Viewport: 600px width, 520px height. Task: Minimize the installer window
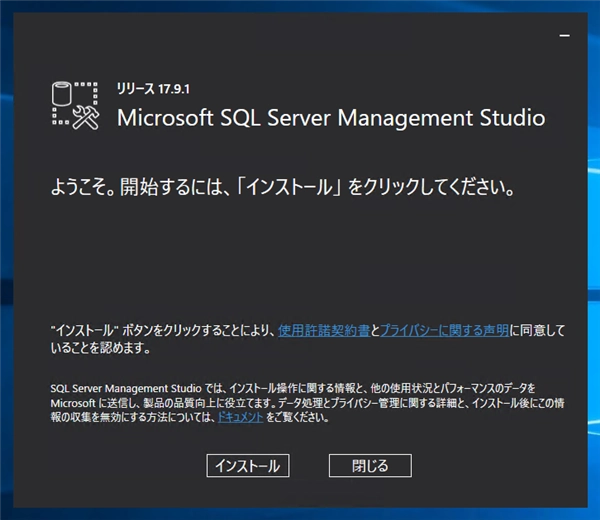pos(565,33)
